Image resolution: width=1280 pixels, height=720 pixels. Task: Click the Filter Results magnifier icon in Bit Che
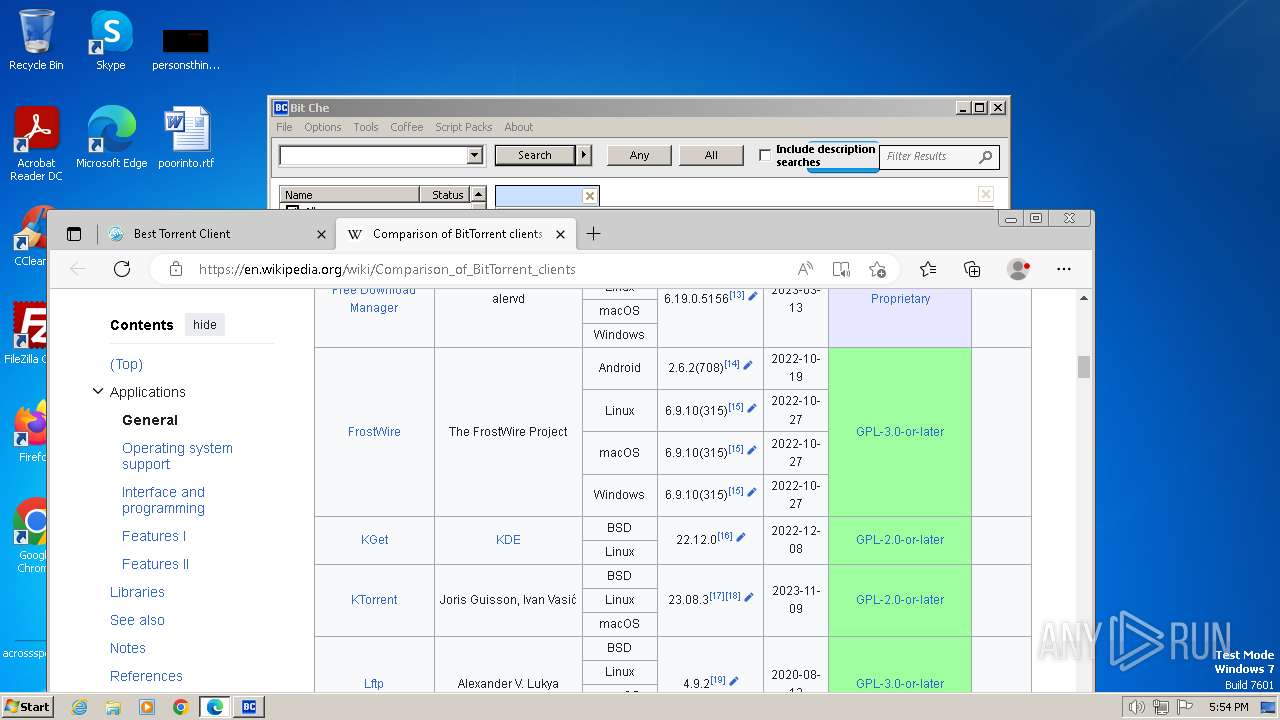[985, 156]
